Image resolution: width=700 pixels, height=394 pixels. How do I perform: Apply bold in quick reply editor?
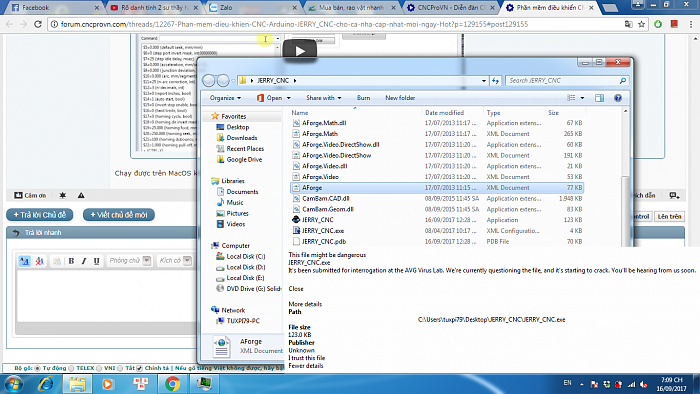click(x=71, y=261)
